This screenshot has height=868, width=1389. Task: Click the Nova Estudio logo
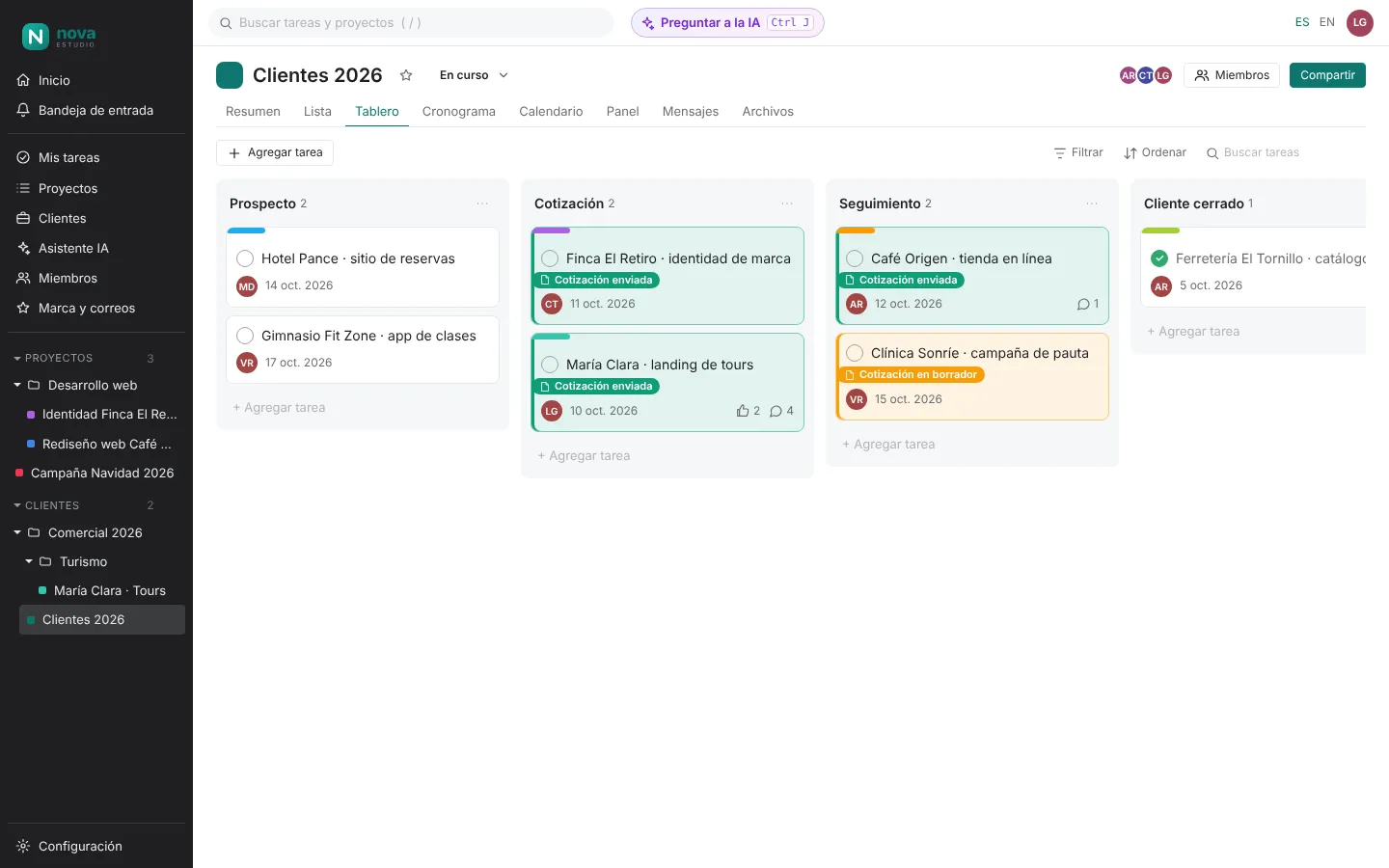[59, 37]
